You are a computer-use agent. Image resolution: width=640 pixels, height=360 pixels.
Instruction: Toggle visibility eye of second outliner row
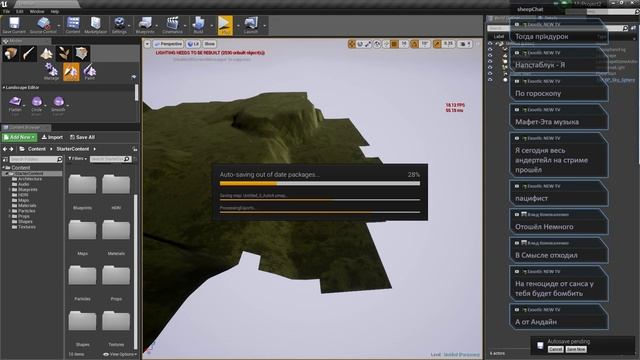(490, 49)
